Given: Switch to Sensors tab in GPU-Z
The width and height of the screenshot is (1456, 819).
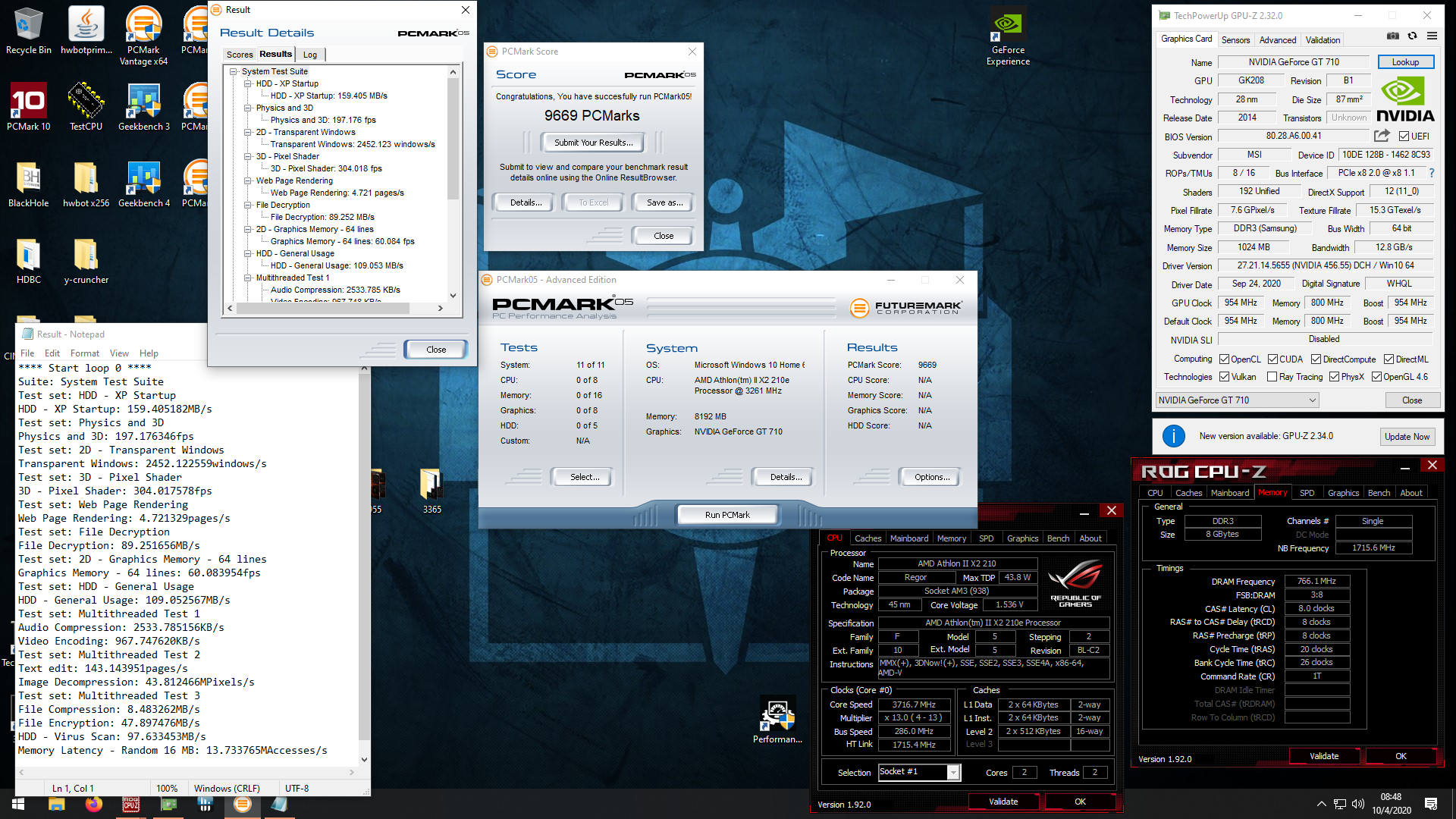Looking at the screenshot, I should click(x=1235, y=40).
